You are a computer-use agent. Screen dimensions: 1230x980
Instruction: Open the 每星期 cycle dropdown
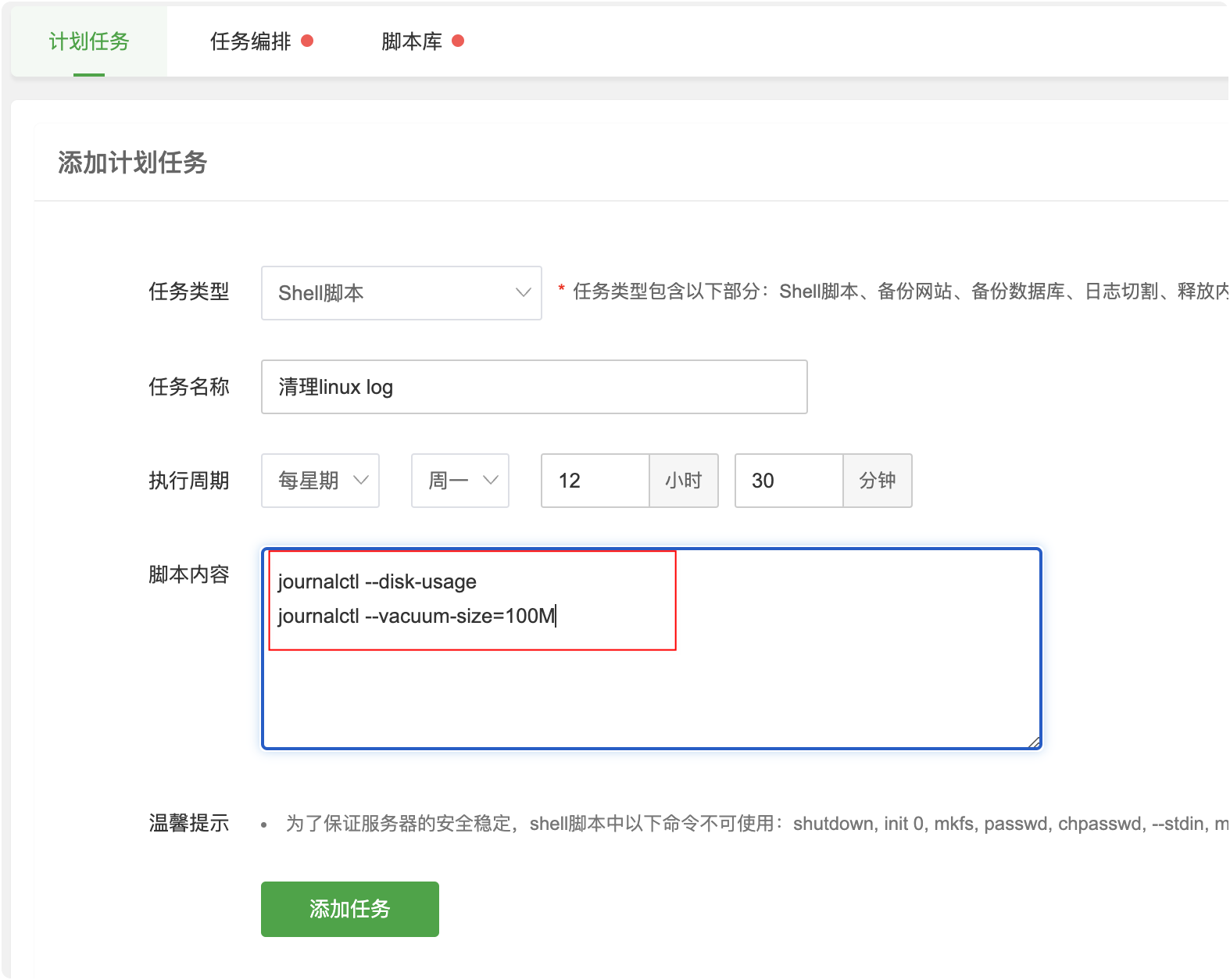coord(320,481)
